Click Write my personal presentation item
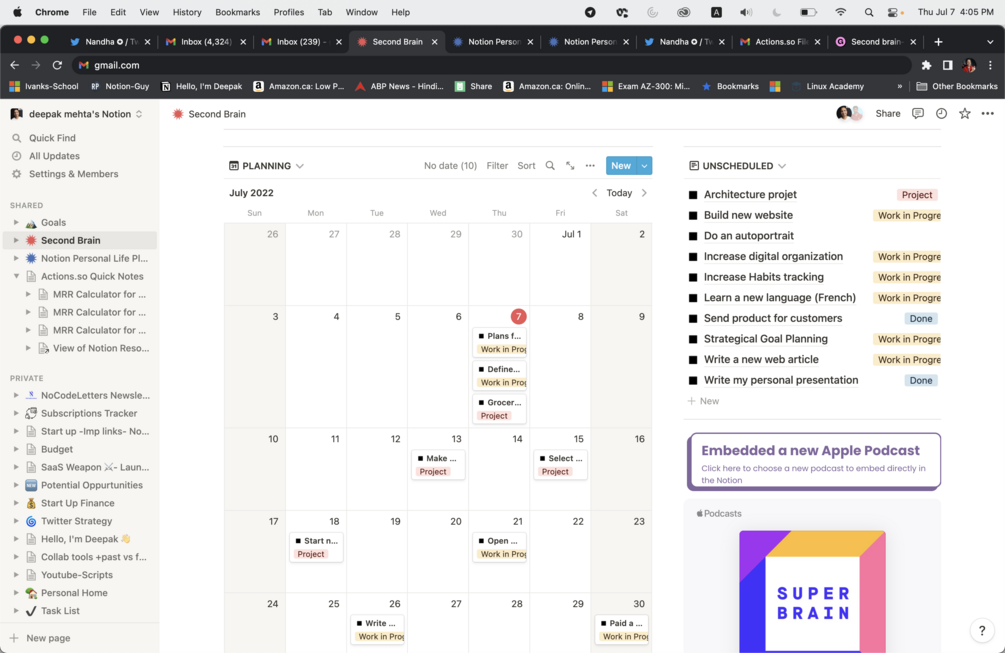The image size is (1005, 653). pos(781,380)
